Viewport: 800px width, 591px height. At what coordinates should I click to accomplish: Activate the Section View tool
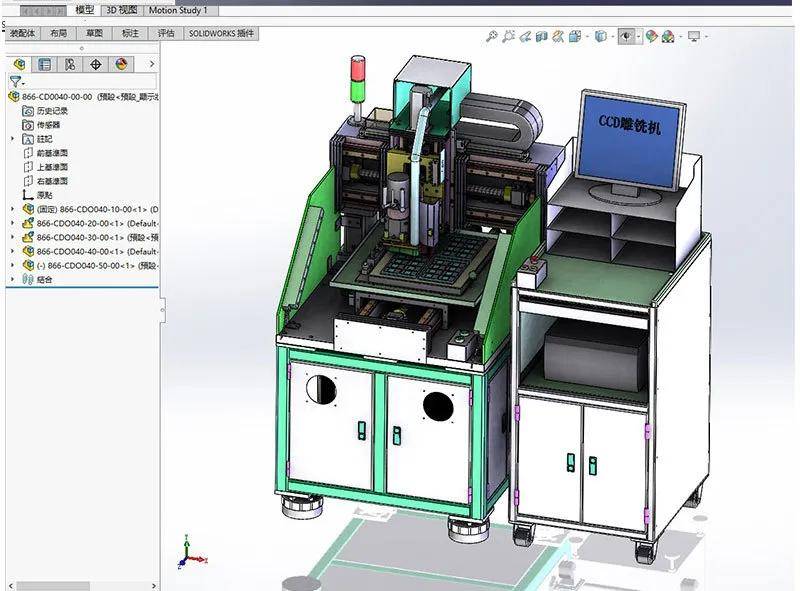541,36
